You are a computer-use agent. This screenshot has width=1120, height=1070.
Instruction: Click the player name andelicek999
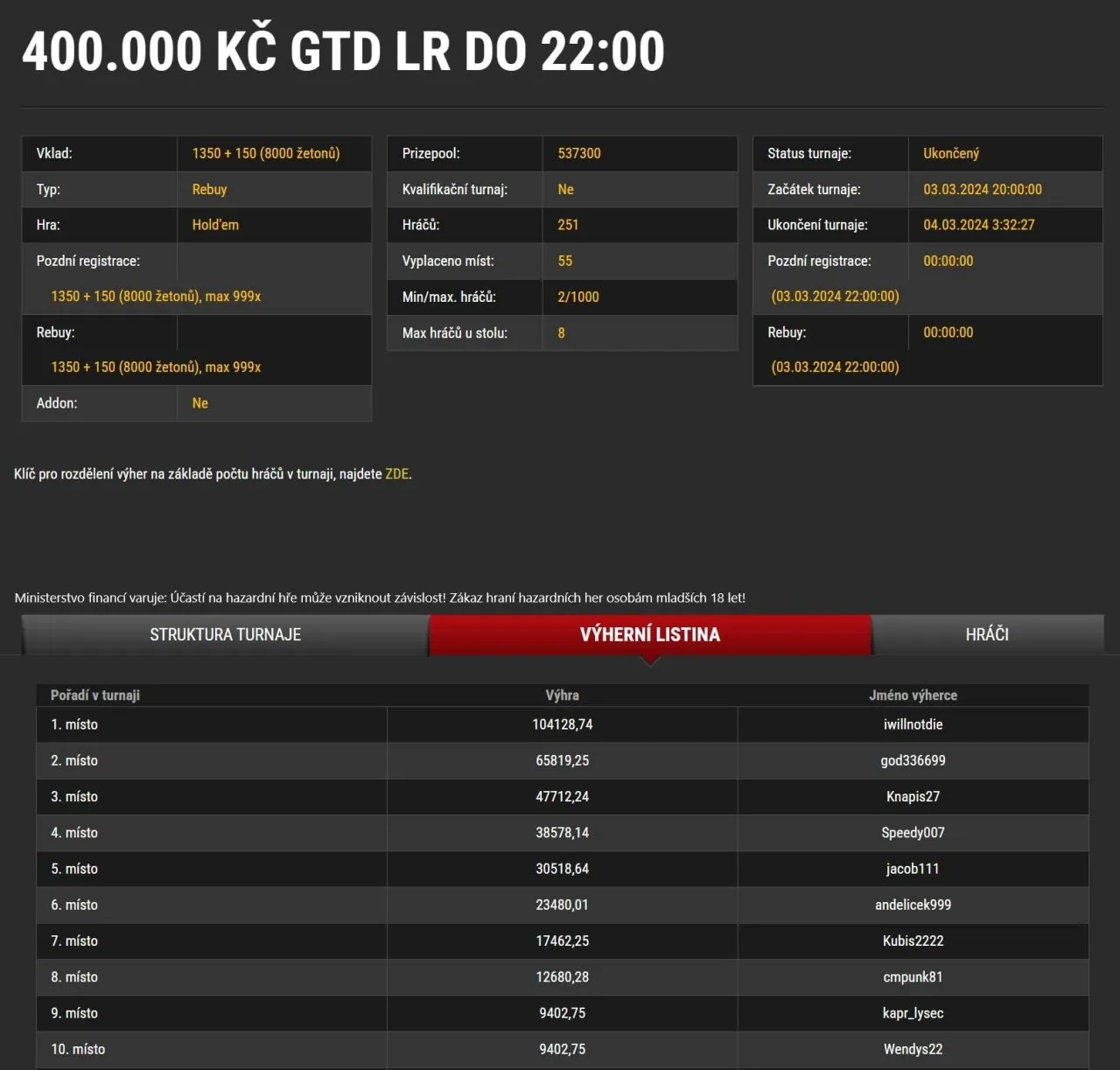[913, 905]
